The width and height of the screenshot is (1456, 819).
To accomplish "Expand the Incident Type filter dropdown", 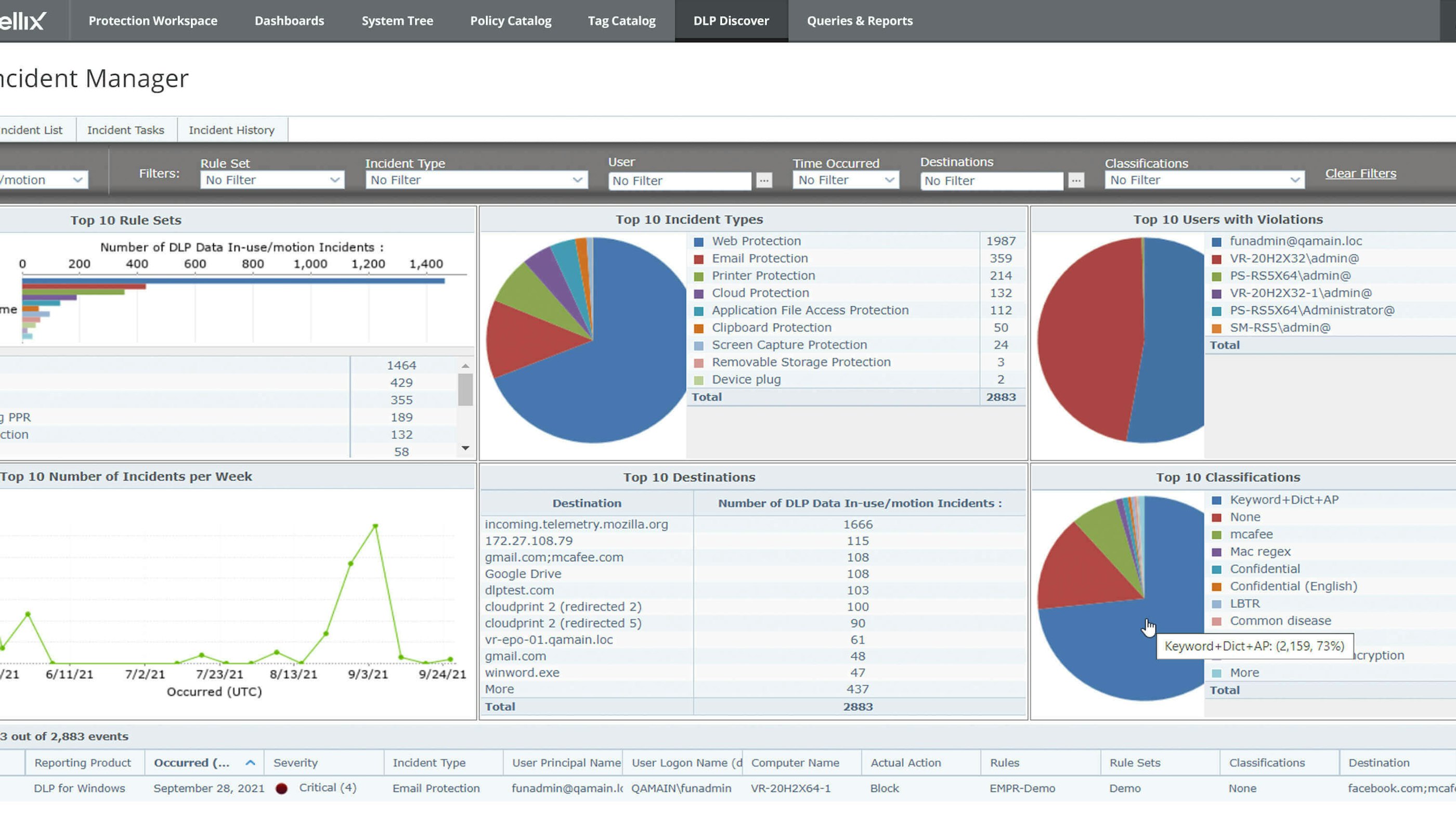I will click(476, 180).
